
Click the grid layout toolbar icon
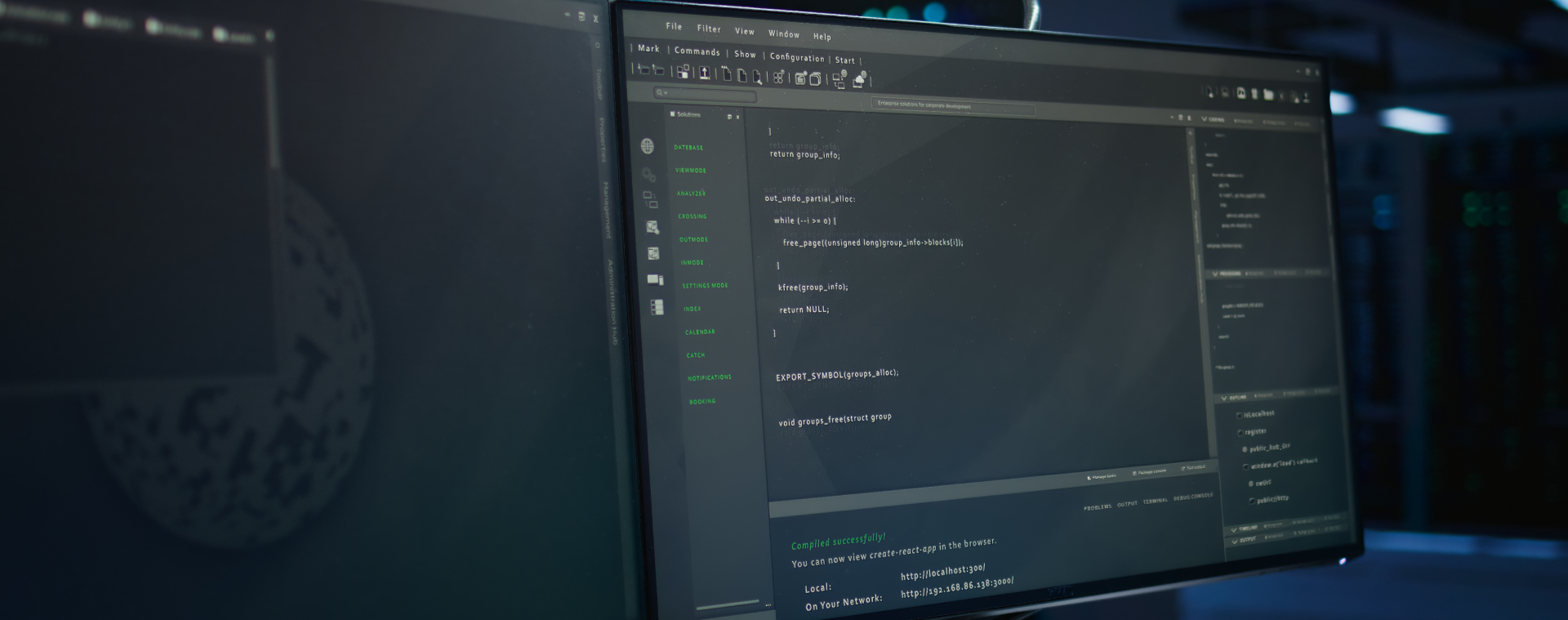[683, 72]
